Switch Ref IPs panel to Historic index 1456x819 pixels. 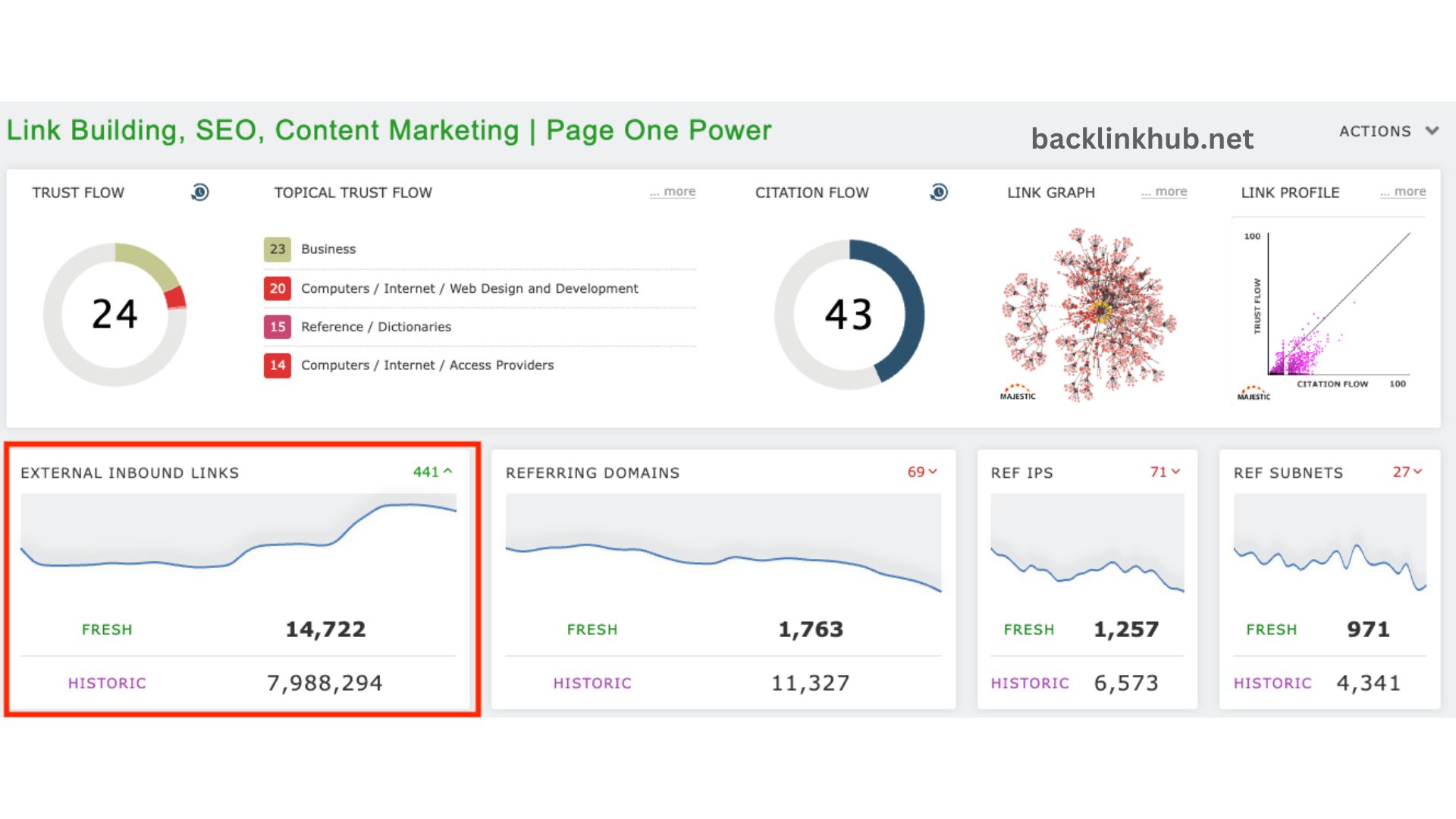1029,682
